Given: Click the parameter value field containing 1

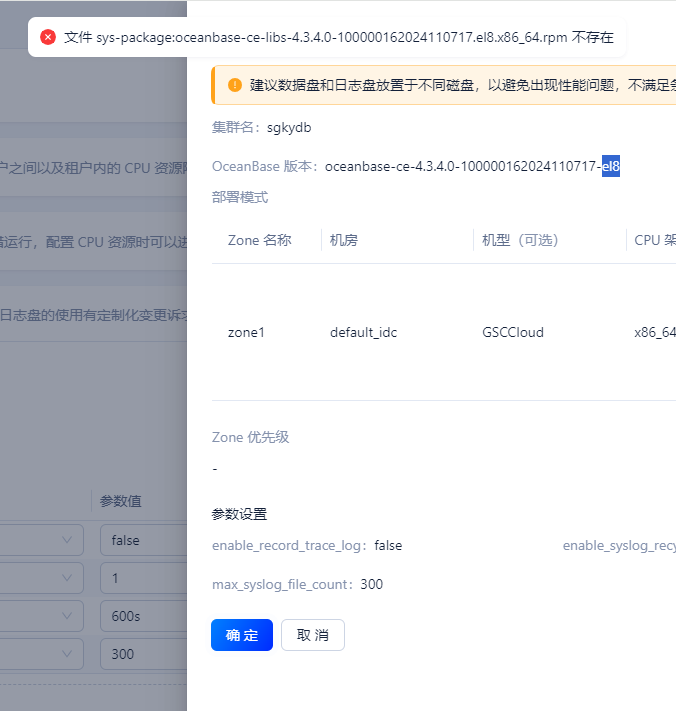Looking at the screenshot, I should [144, 578].
